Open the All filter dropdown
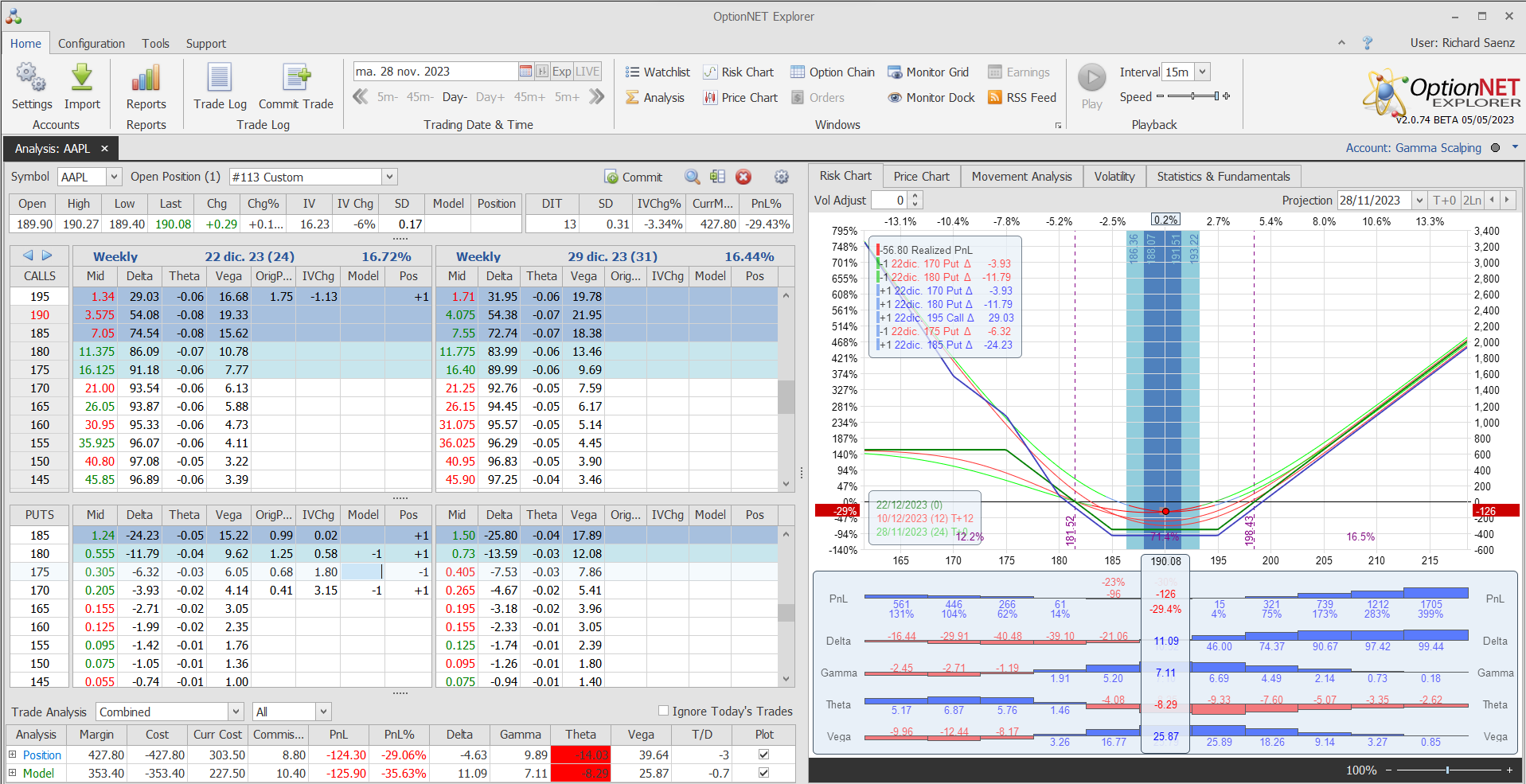 (x=323, y=712)
